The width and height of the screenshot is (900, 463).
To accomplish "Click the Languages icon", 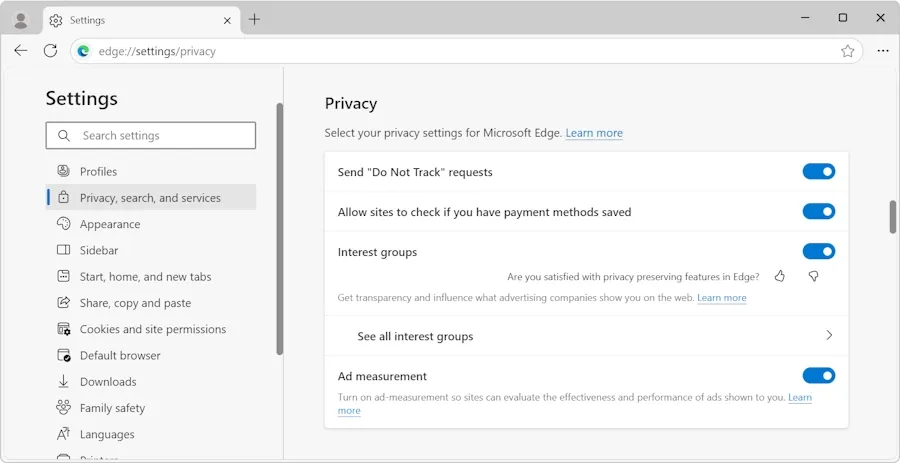I will coord(63,434).
